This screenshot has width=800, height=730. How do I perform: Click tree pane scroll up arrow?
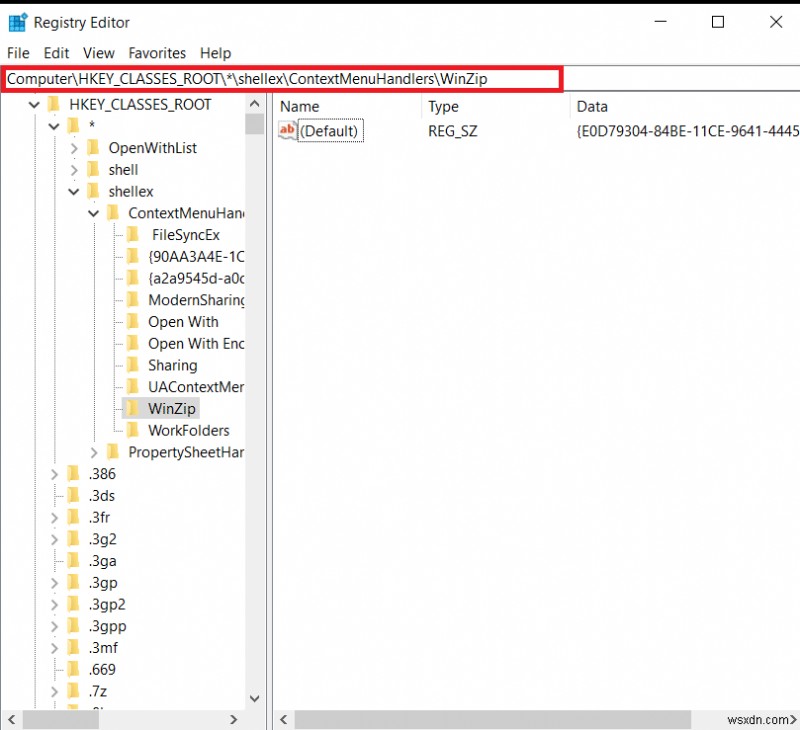click(255, 105)
